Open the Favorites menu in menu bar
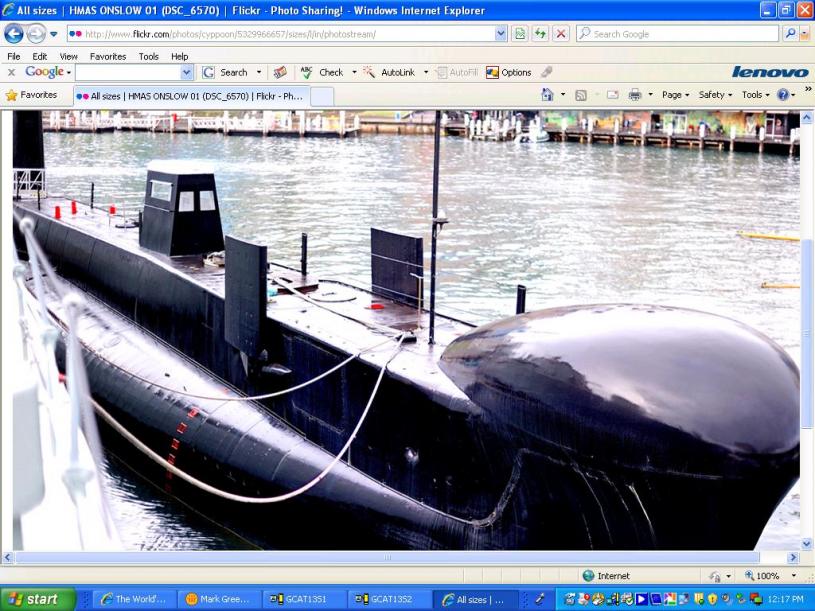 pos(107,56)
